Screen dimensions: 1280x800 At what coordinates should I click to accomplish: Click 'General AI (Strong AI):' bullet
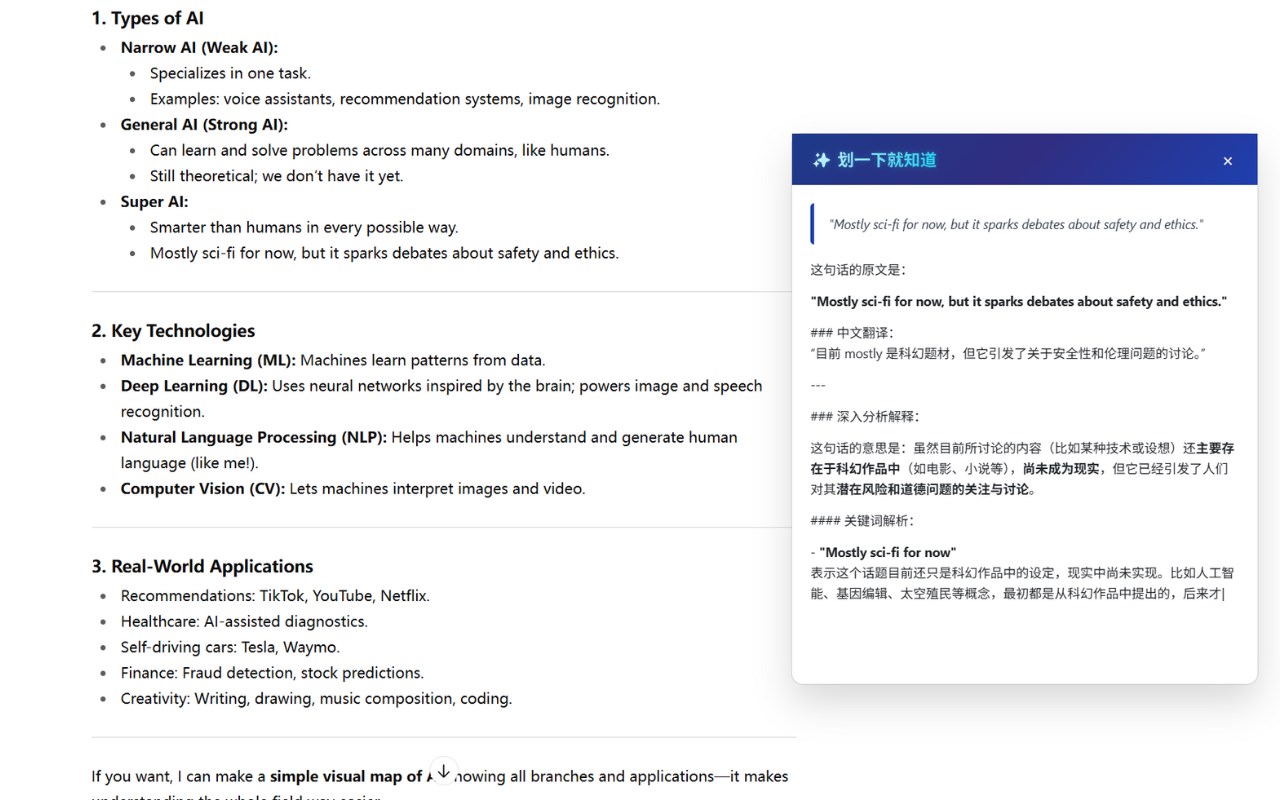(204, 124)
